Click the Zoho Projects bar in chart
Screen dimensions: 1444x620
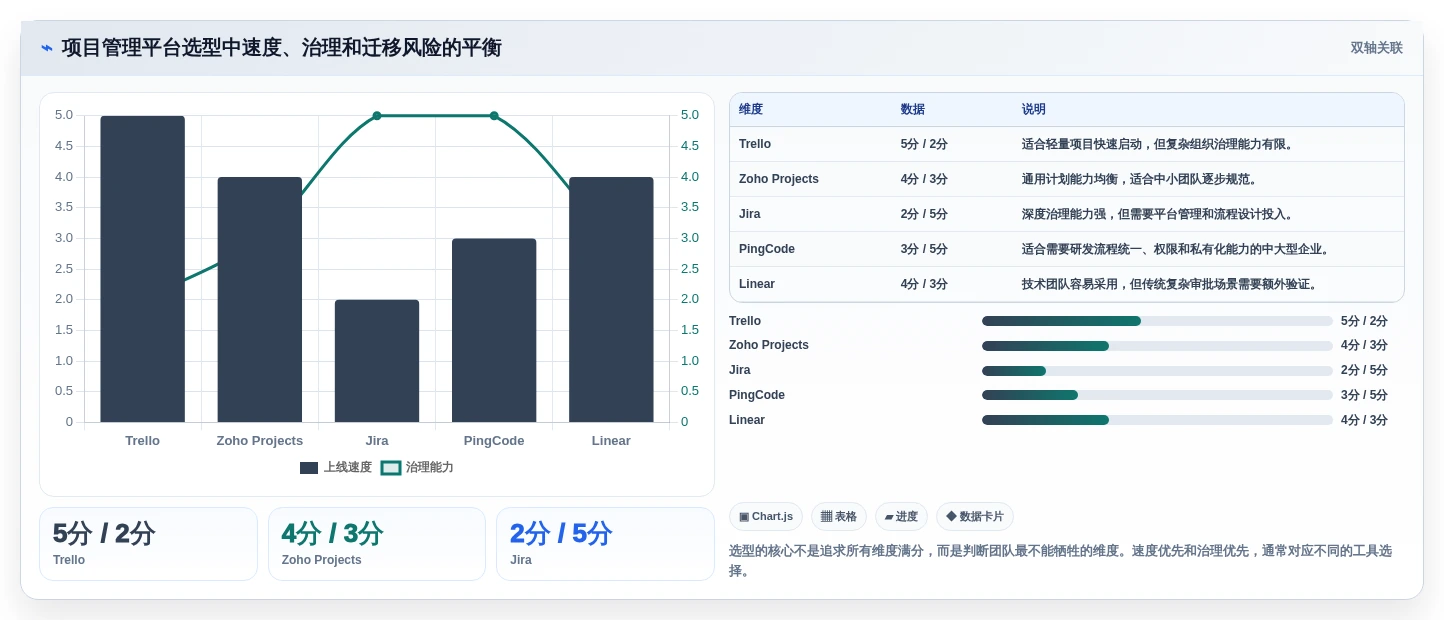pyautogui.click(x=260, y=300)
